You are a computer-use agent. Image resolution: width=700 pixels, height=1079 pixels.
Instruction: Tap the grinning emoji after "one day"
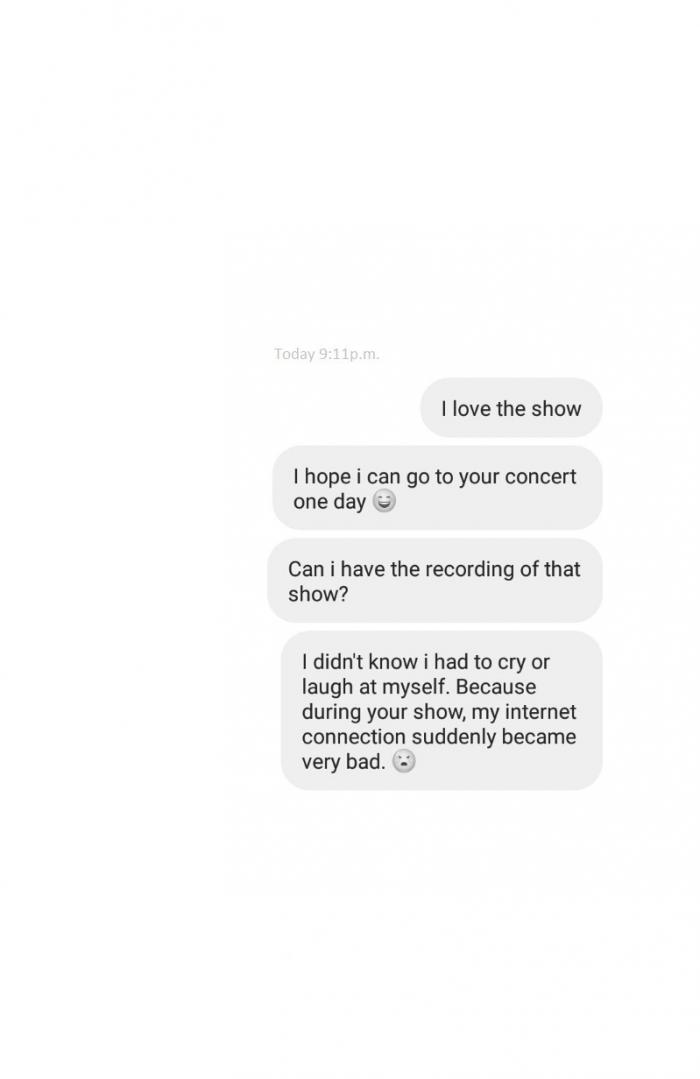pos(384,502)
